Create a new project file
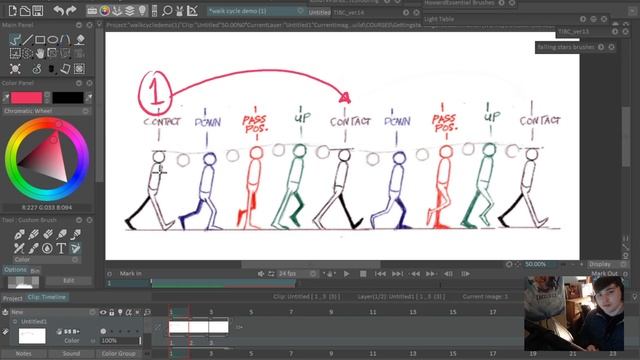Image resolution: width=640 pixels, height=360 pixels. coord(12,10)
